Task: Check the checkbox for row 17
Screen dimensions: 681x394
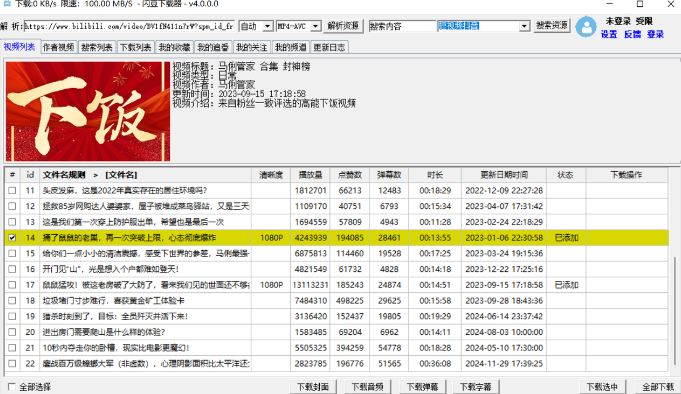Action: 12,285
